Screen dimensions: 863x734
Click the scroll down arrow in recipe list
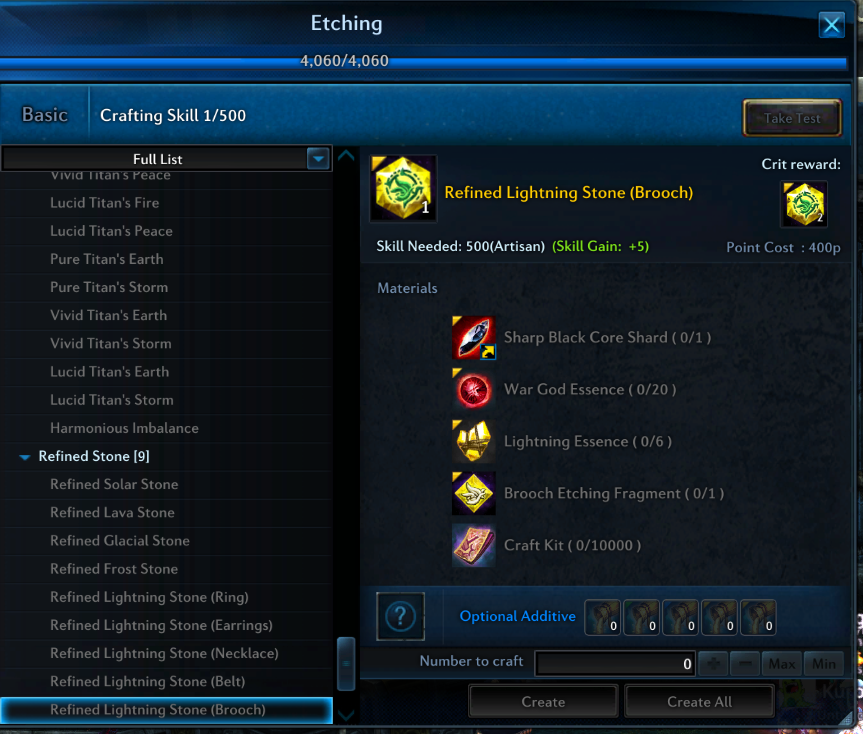click(346, 715)
